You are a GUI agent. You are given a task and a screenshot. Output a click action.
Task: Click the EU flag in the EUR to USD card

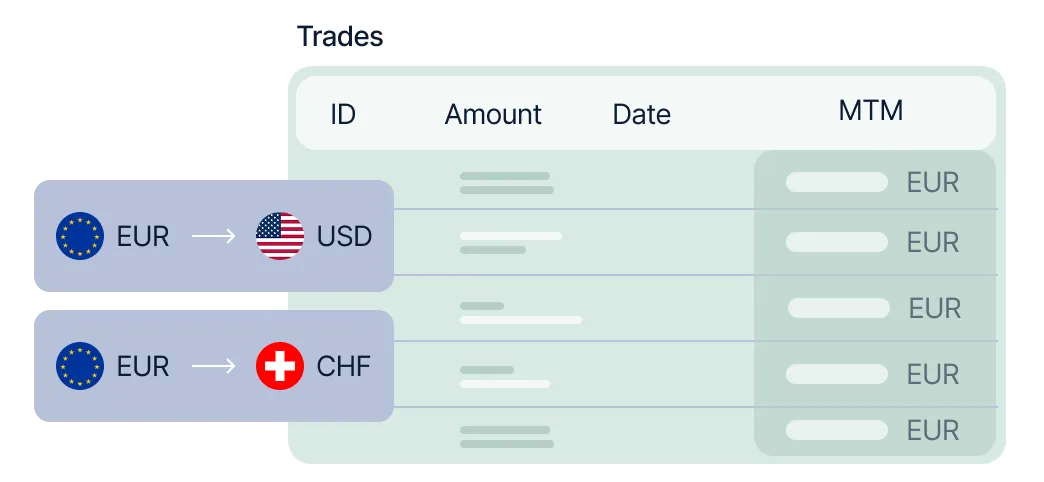[x=80, y=236]
